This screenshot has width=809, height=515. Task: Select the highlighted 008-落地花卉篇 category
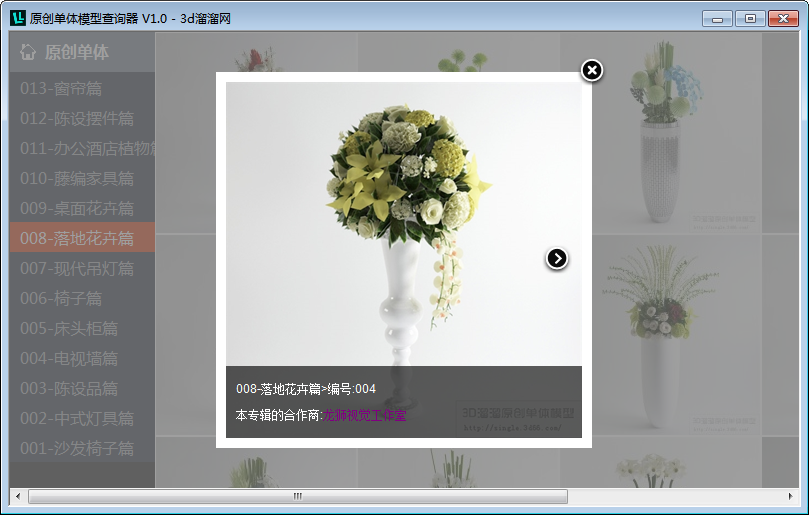82,237
